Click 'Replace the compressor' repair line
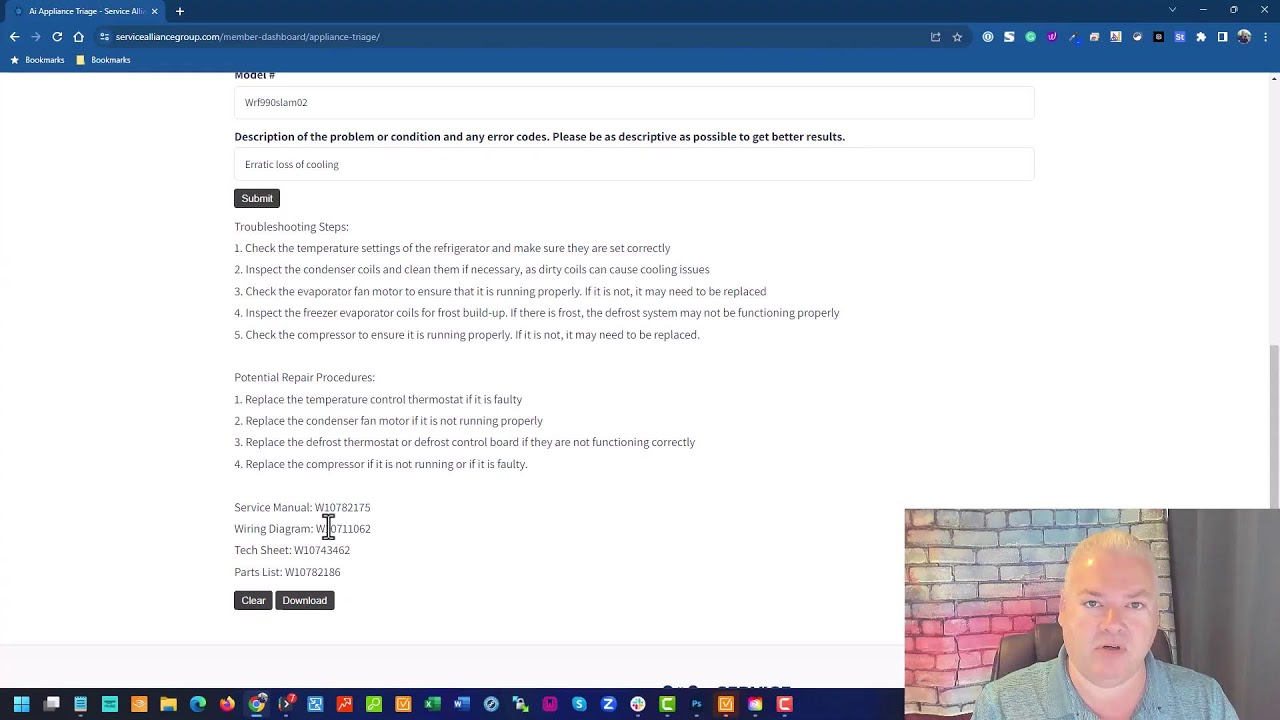This screenshot has height=720, width=1280. coord(381,464)
